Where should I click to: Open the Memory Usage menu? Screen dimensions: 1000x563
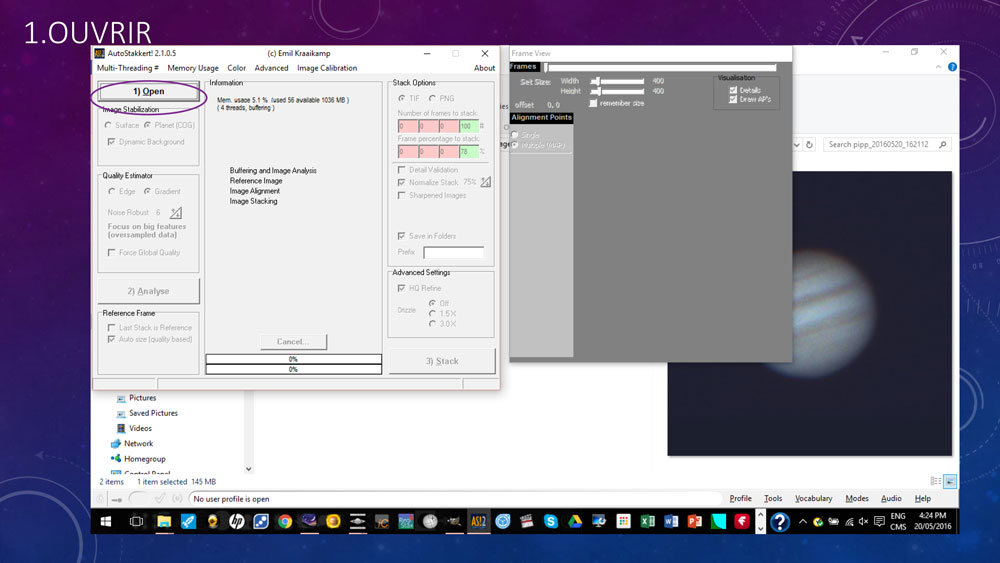(193, 68)
